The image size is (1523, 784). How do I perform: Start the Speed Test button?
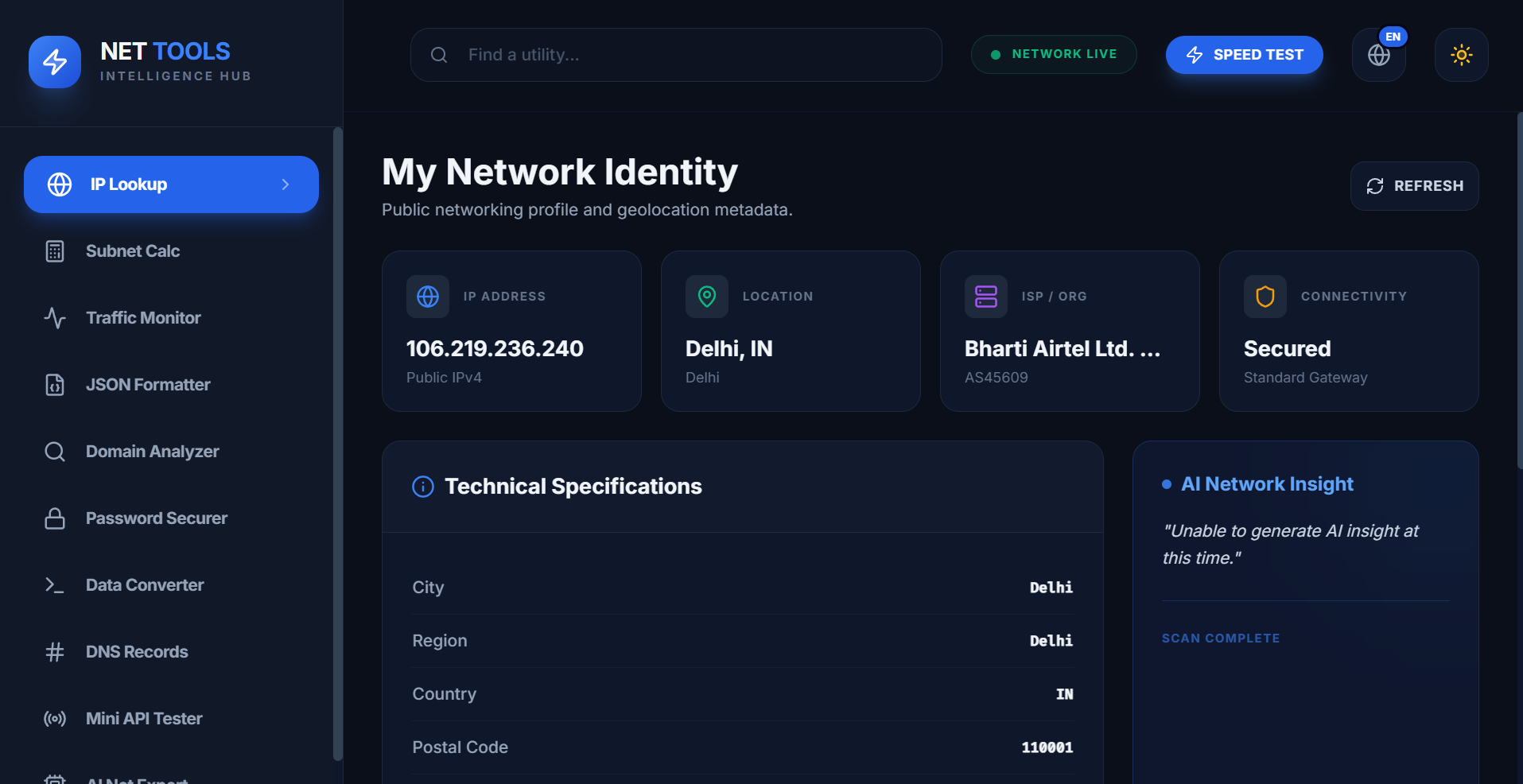pos(1245,55)
